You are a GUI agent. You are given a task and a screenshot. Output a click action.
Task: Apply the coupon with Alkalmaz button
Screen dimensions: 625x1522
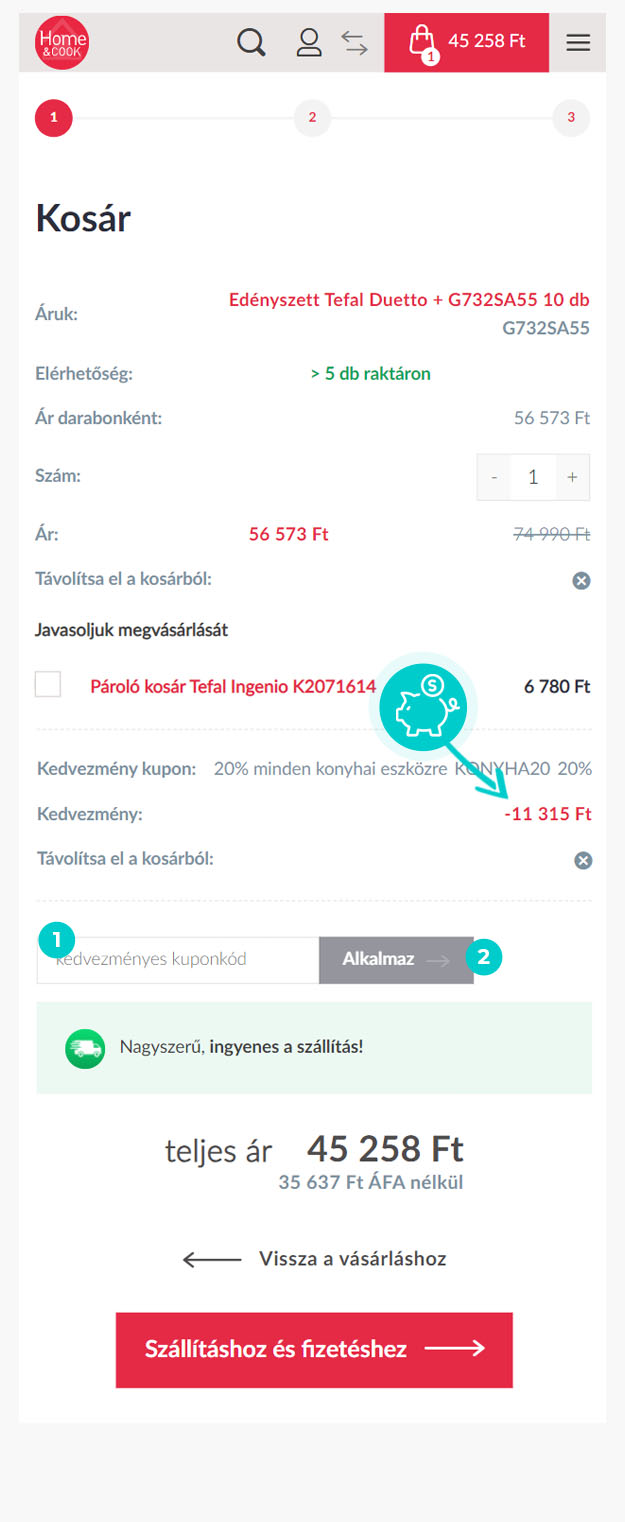396,960
